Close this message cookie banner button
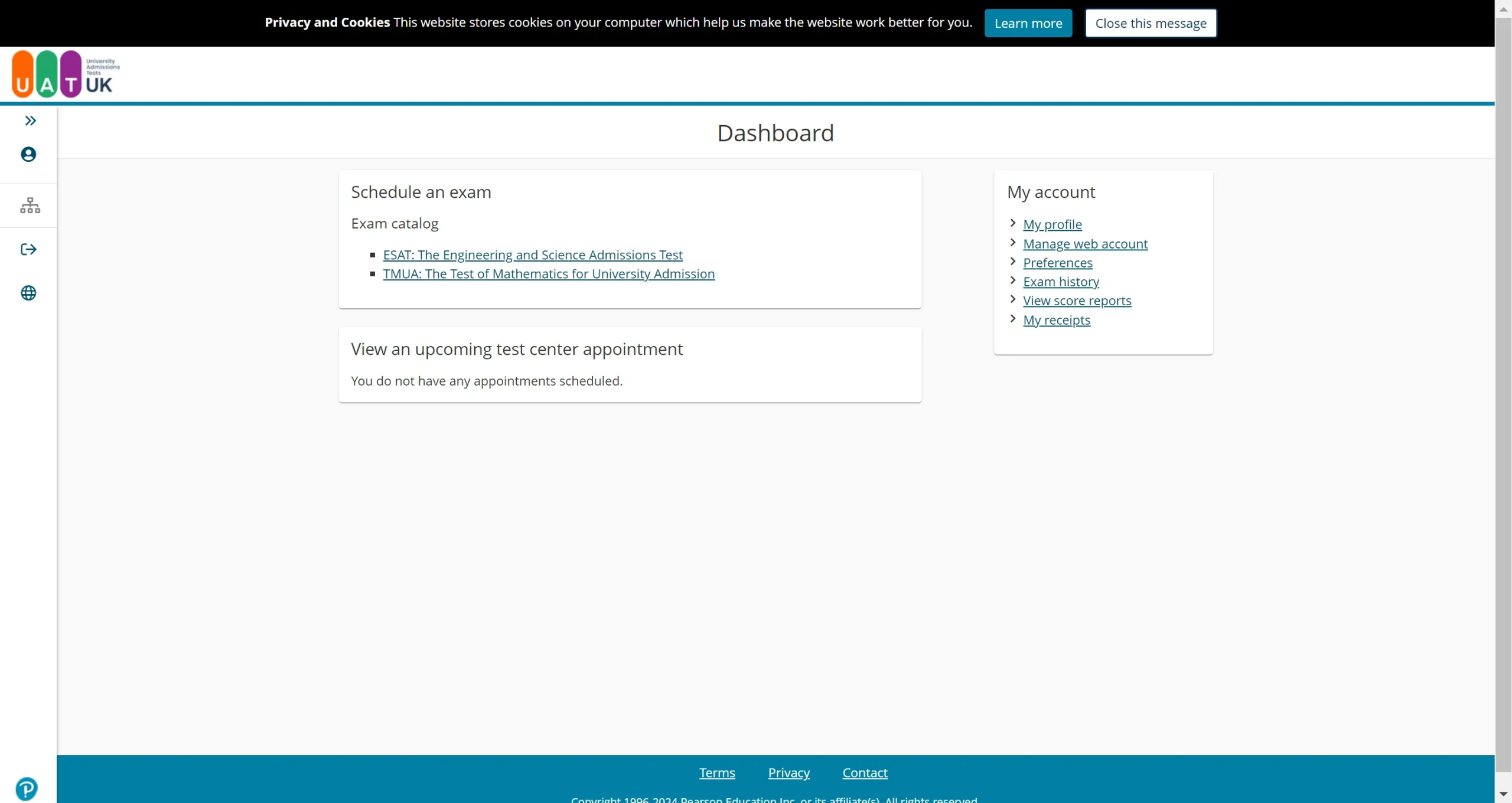The image size is (1512, 803). 1151,23
